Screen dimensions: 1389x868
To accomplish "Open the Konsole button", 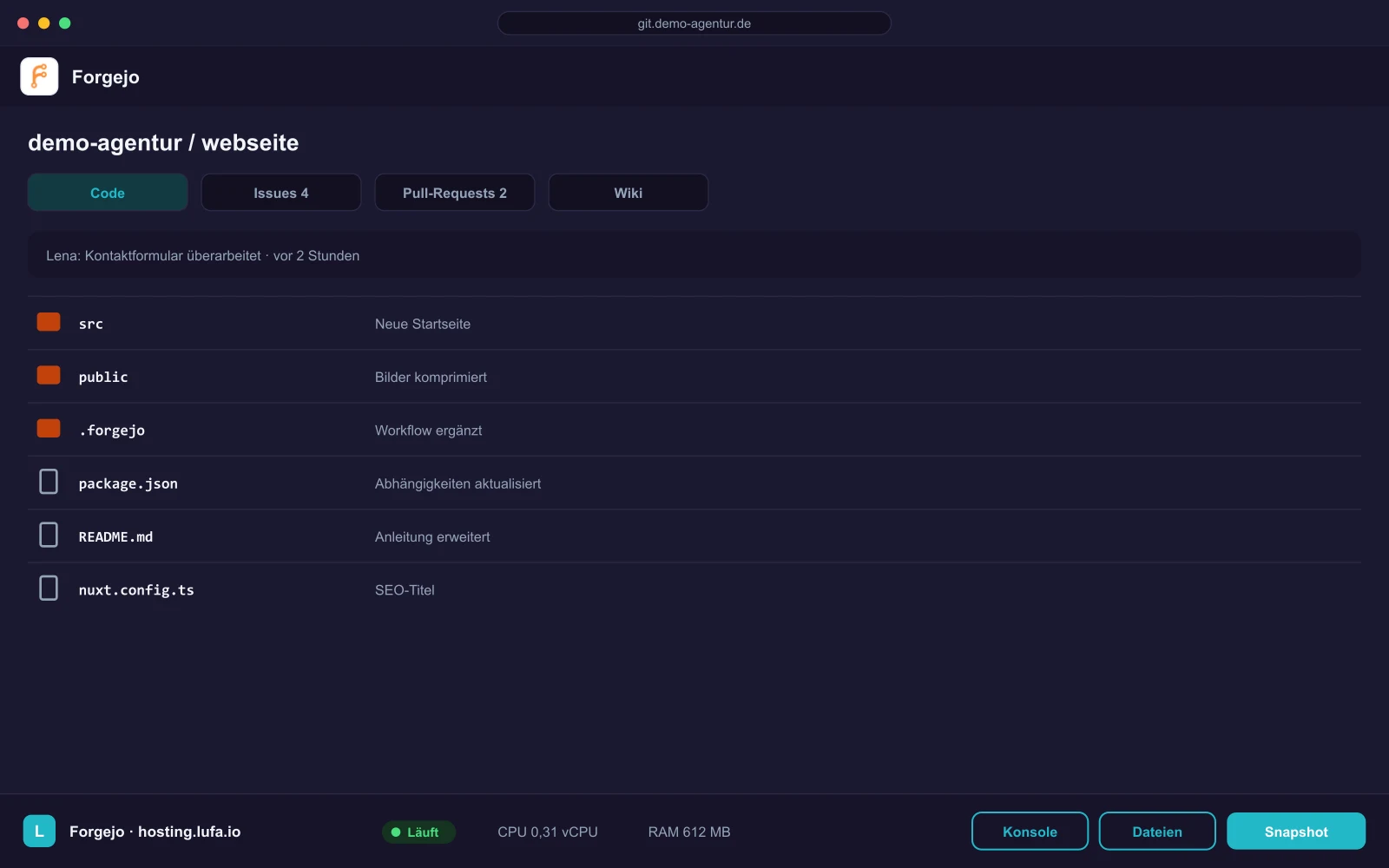I will coord(1030,832).
